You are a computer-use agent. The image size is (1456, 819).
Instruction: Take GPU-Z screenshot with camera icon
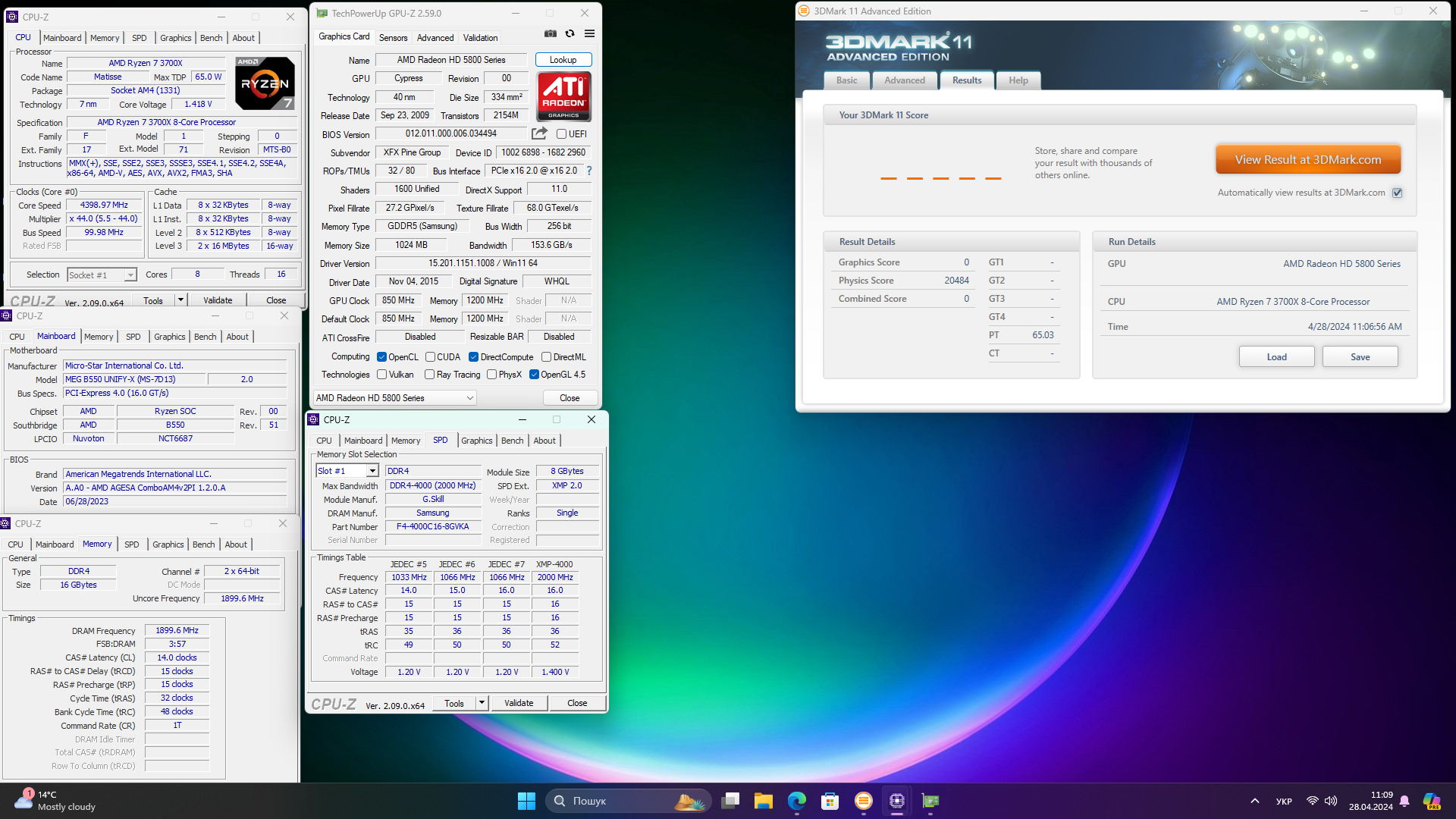(x=551, y=34)
